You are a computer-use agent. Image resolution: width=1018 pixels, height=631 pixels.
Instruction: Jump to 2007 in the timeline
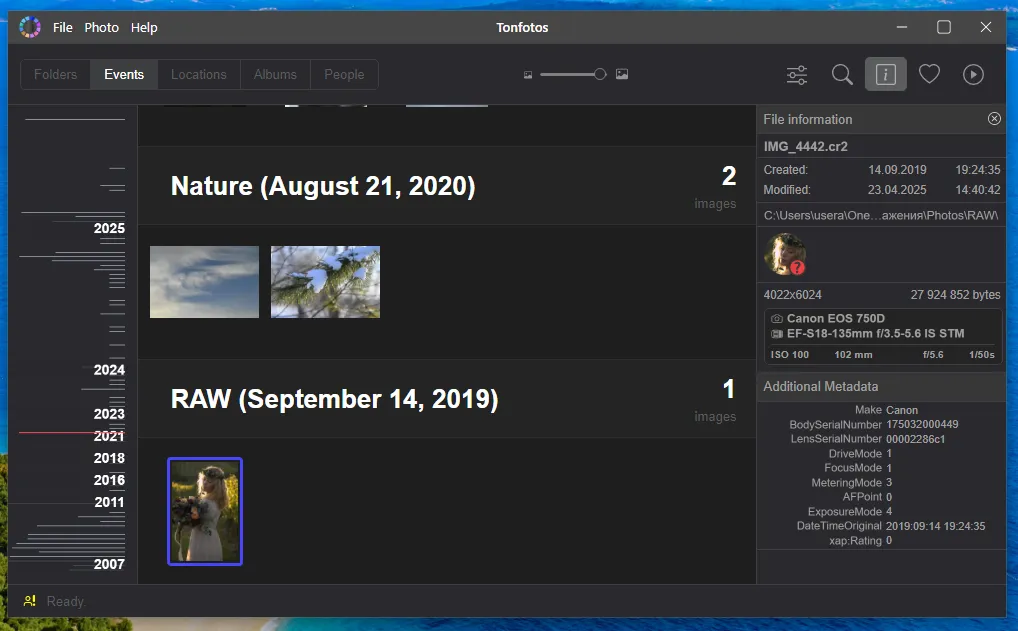[109, 564]
